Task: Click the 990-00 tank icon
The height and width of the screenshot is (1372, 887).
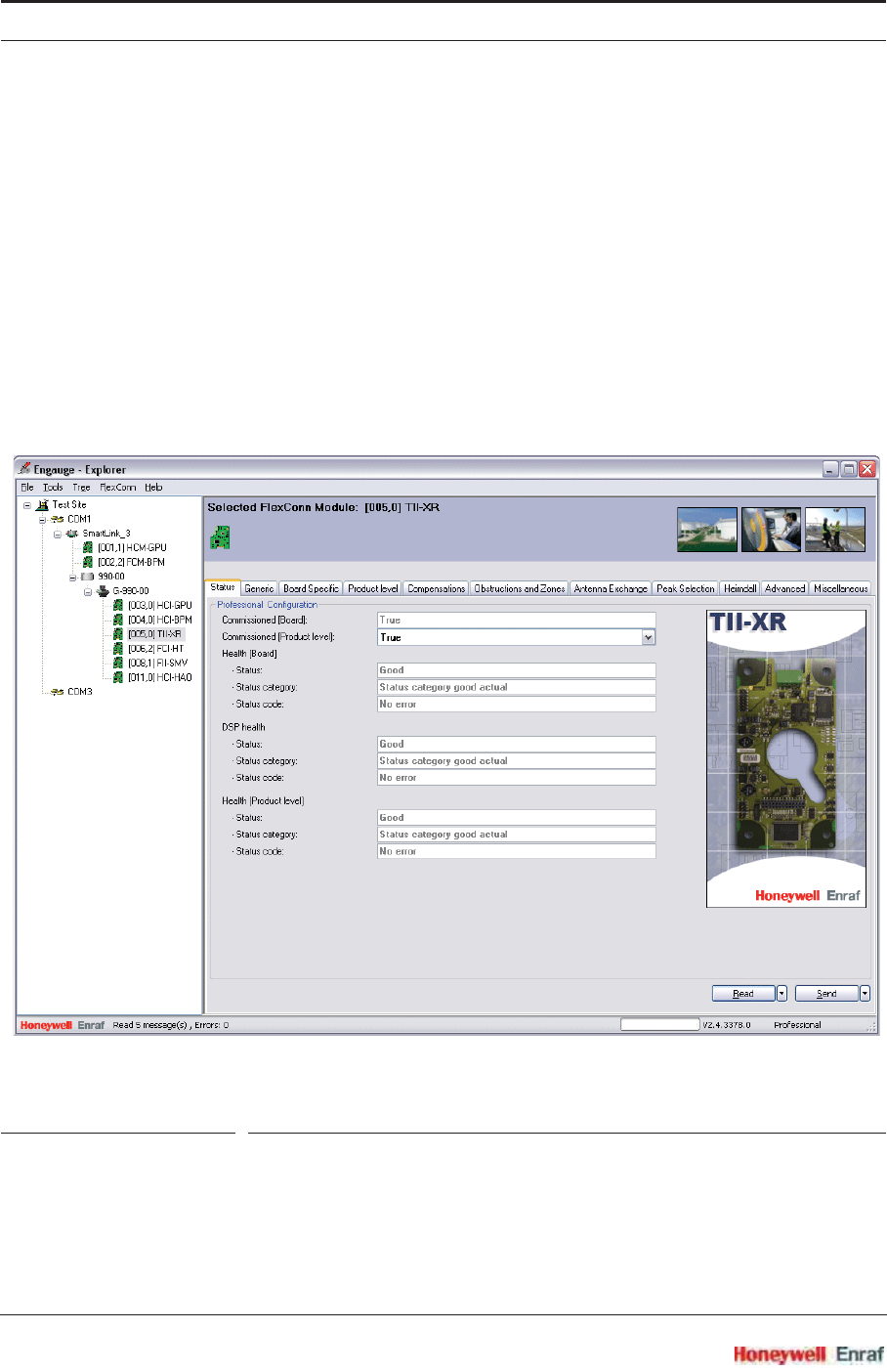Action: coord(88,577)
